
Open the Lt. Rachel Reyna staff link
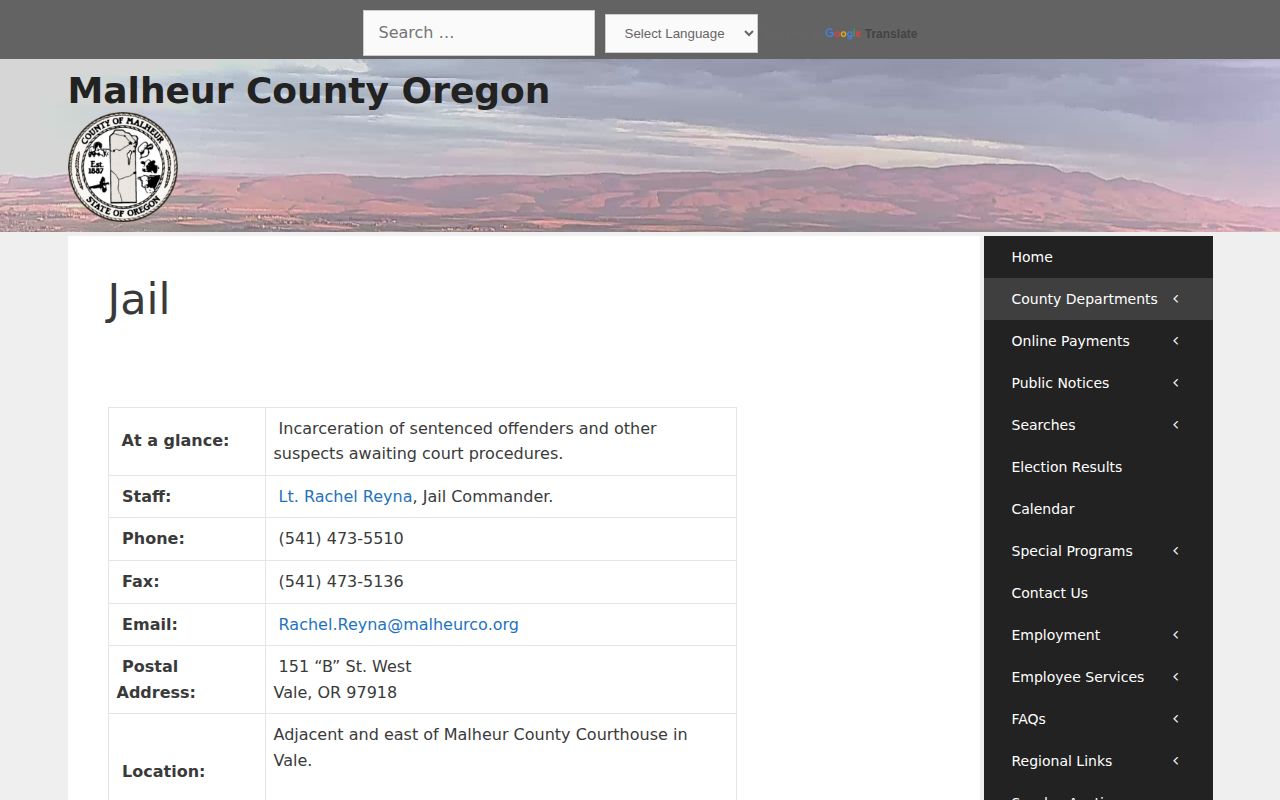[x=345, y=496]
